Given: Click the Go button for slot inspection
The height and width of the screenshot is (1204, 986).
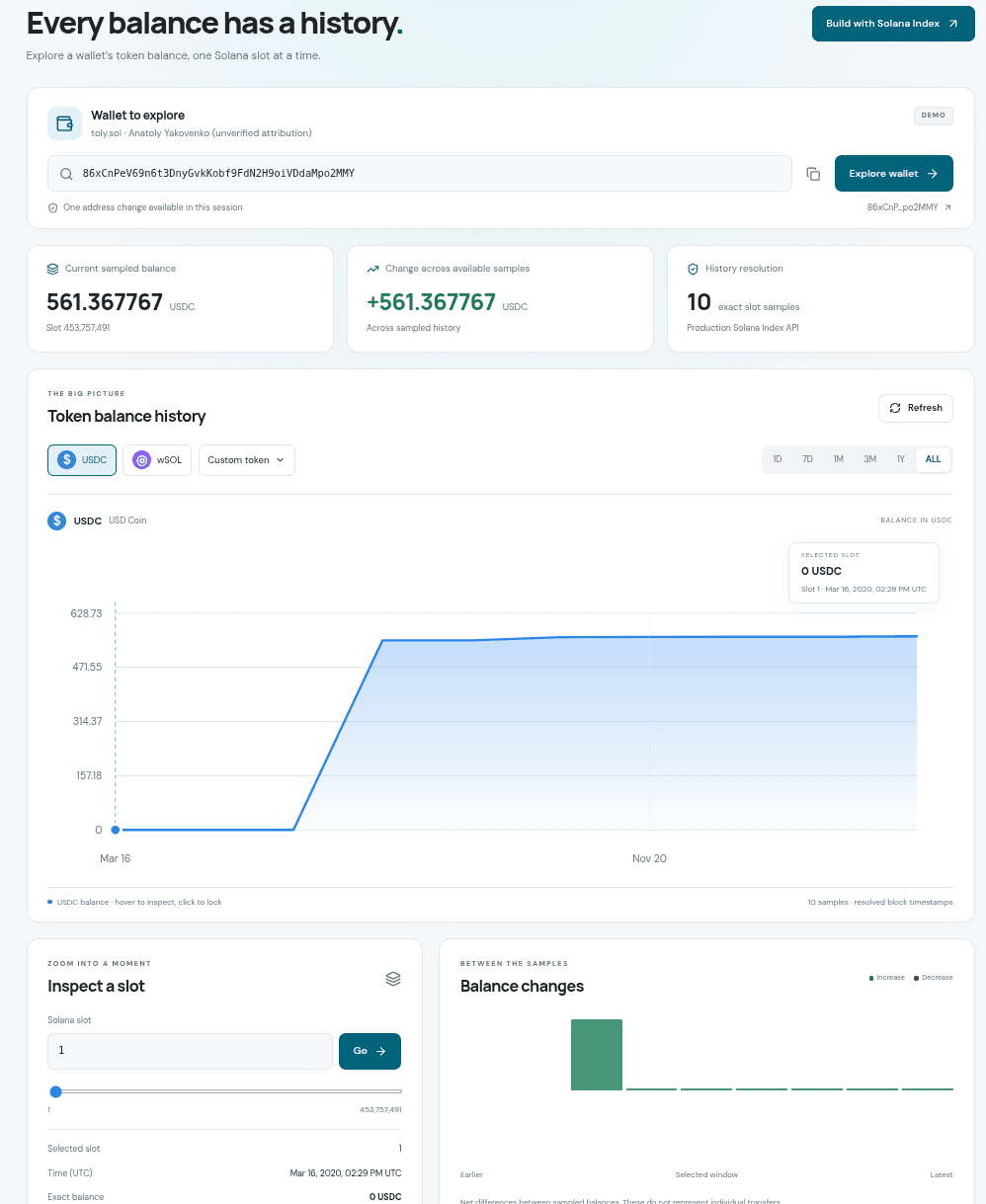Looking at the screenshot, I should point(370,1051).
